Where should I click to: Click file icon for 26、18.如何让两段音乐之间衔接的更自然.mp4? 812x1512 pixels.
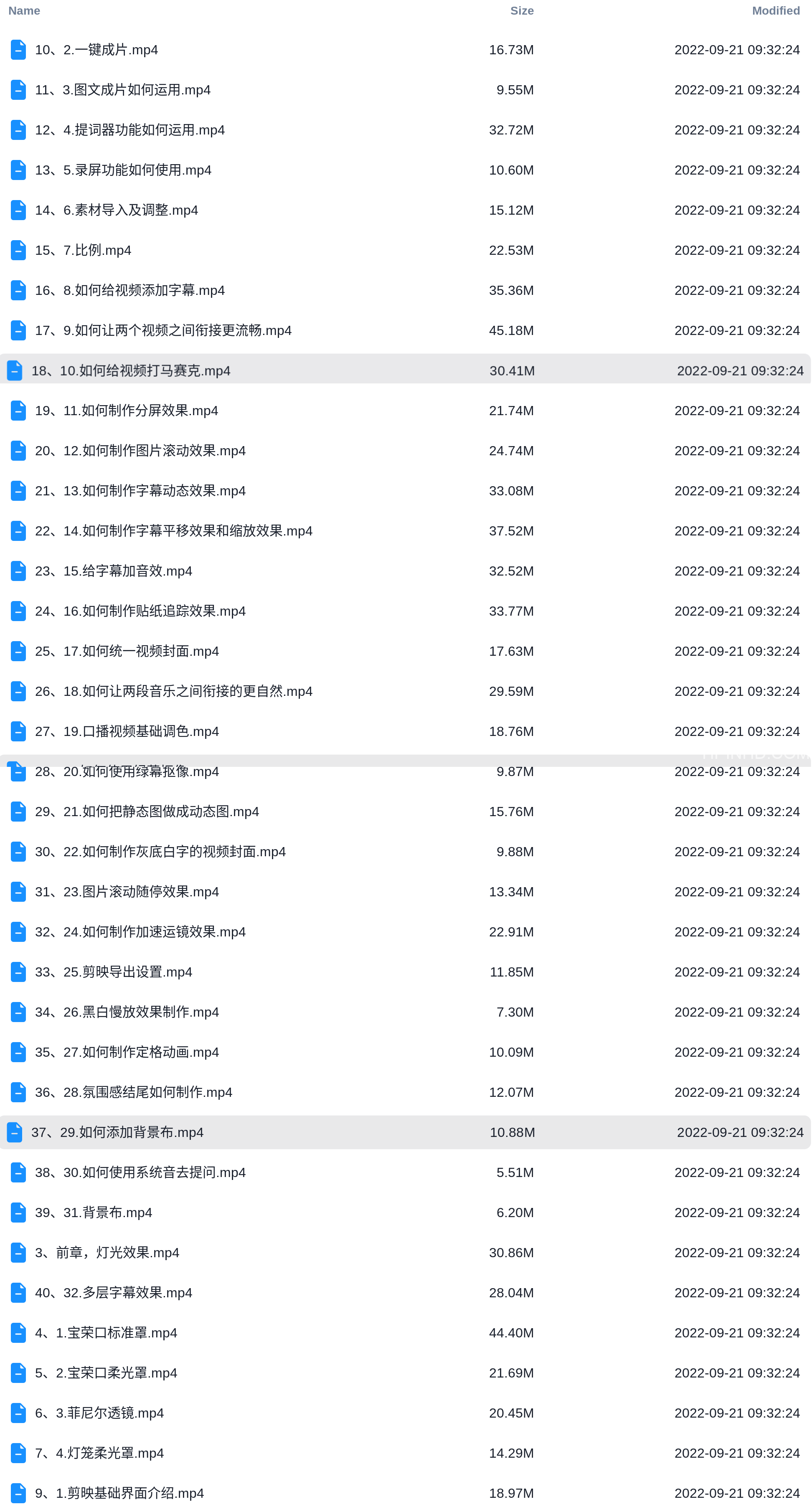(18, 691)
